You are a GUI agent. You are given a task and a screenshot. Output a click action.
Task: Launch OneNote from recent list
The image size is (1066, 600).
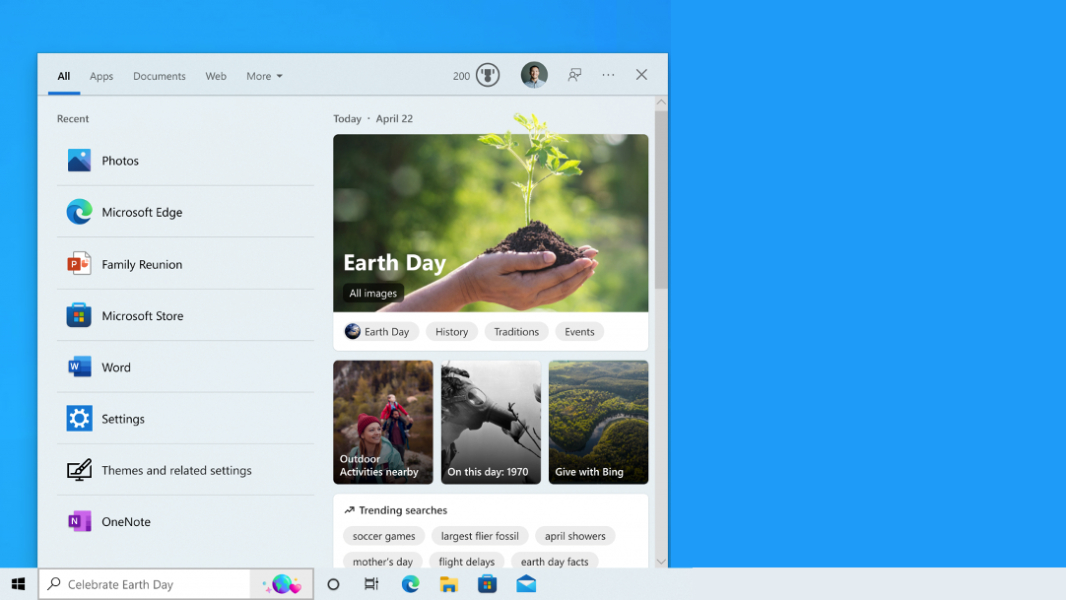125,522
